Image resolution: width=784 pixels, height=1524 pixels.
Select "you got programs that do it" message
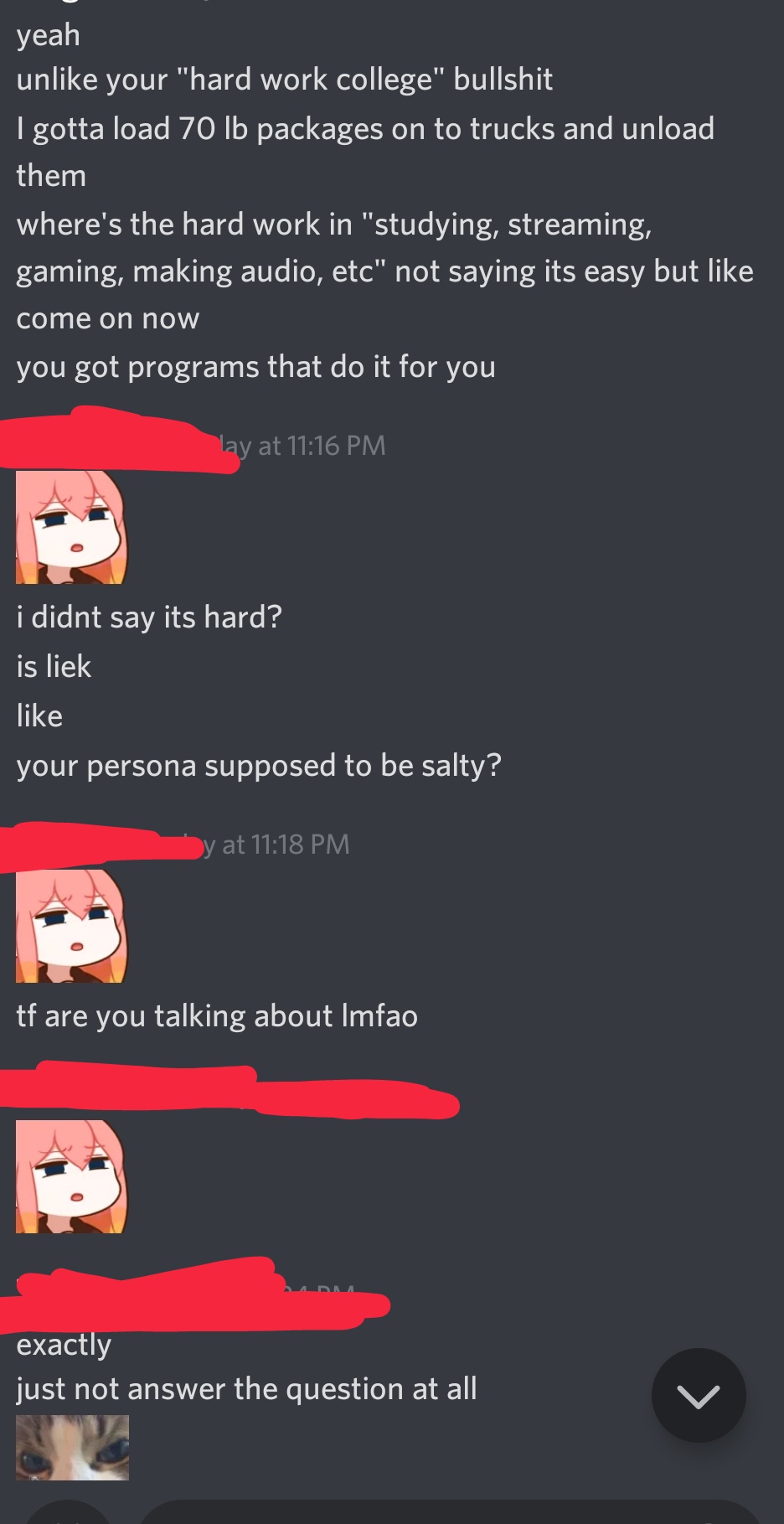tap(256, 367)
